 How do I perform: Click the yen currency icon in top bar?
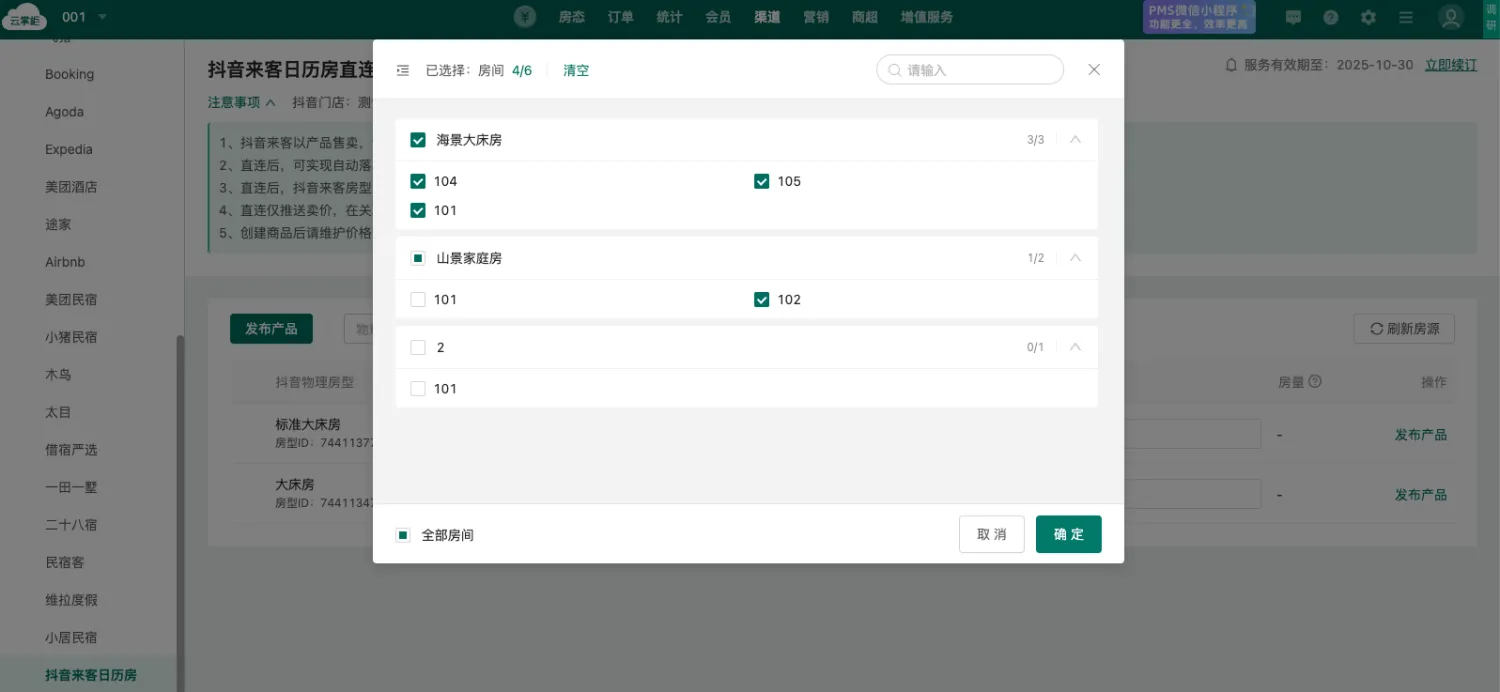point(525,17)
